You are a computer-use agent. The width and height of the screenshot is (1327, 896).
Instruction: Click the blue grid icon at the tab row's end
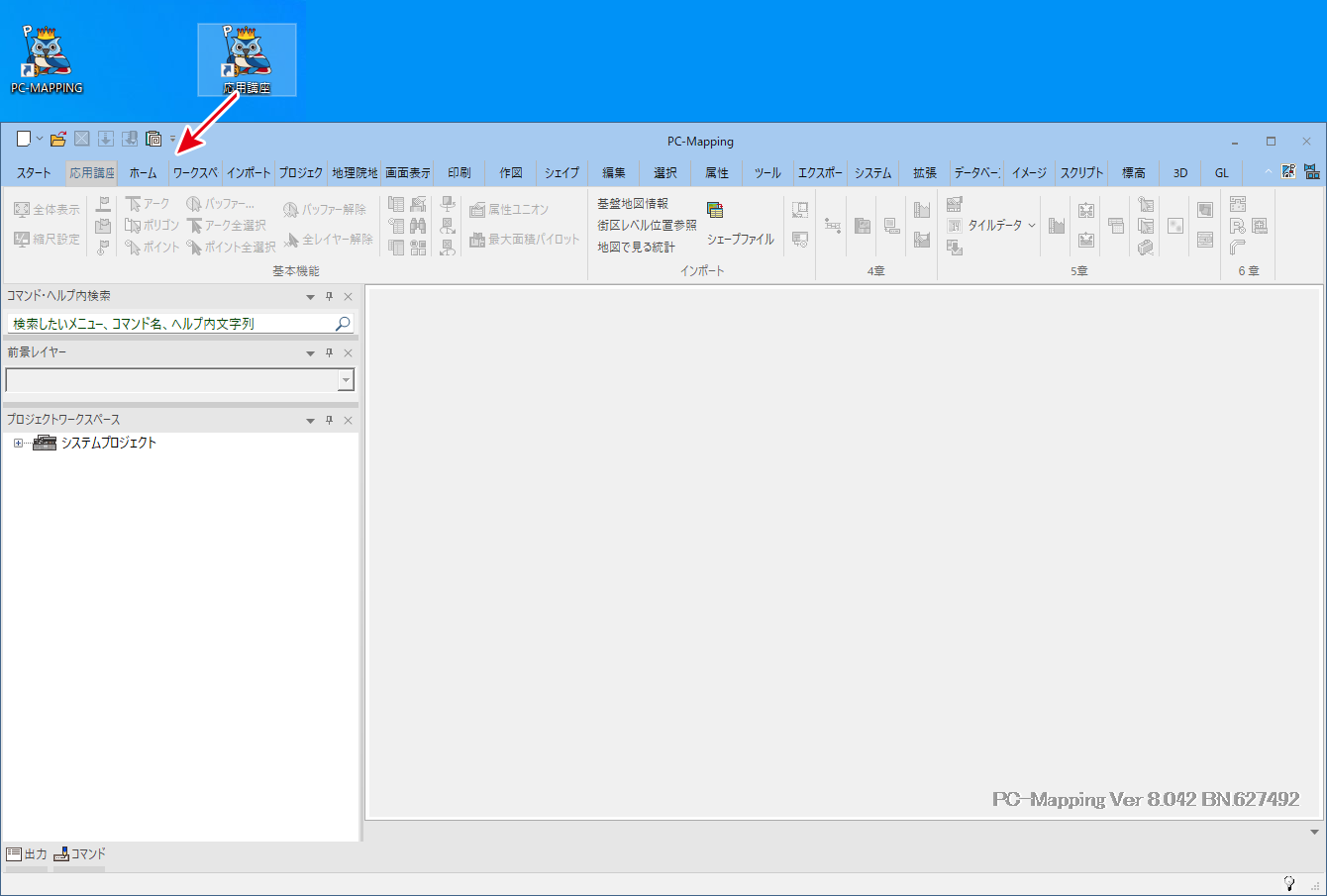1312,172
